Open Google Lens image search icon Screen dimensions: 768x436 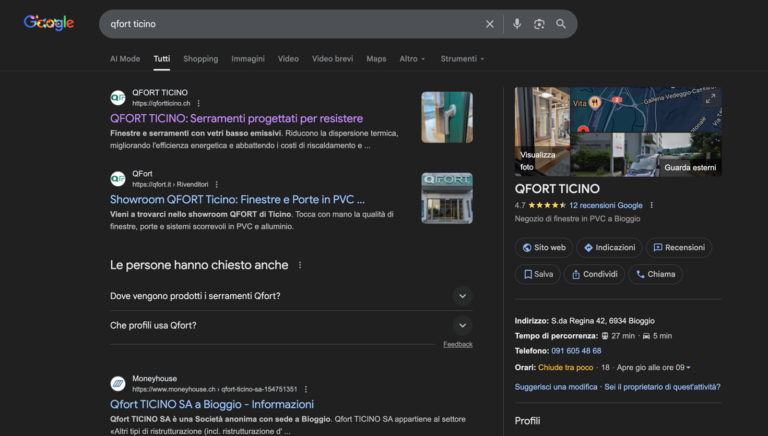pyautogui.click(x=539, y=24)
